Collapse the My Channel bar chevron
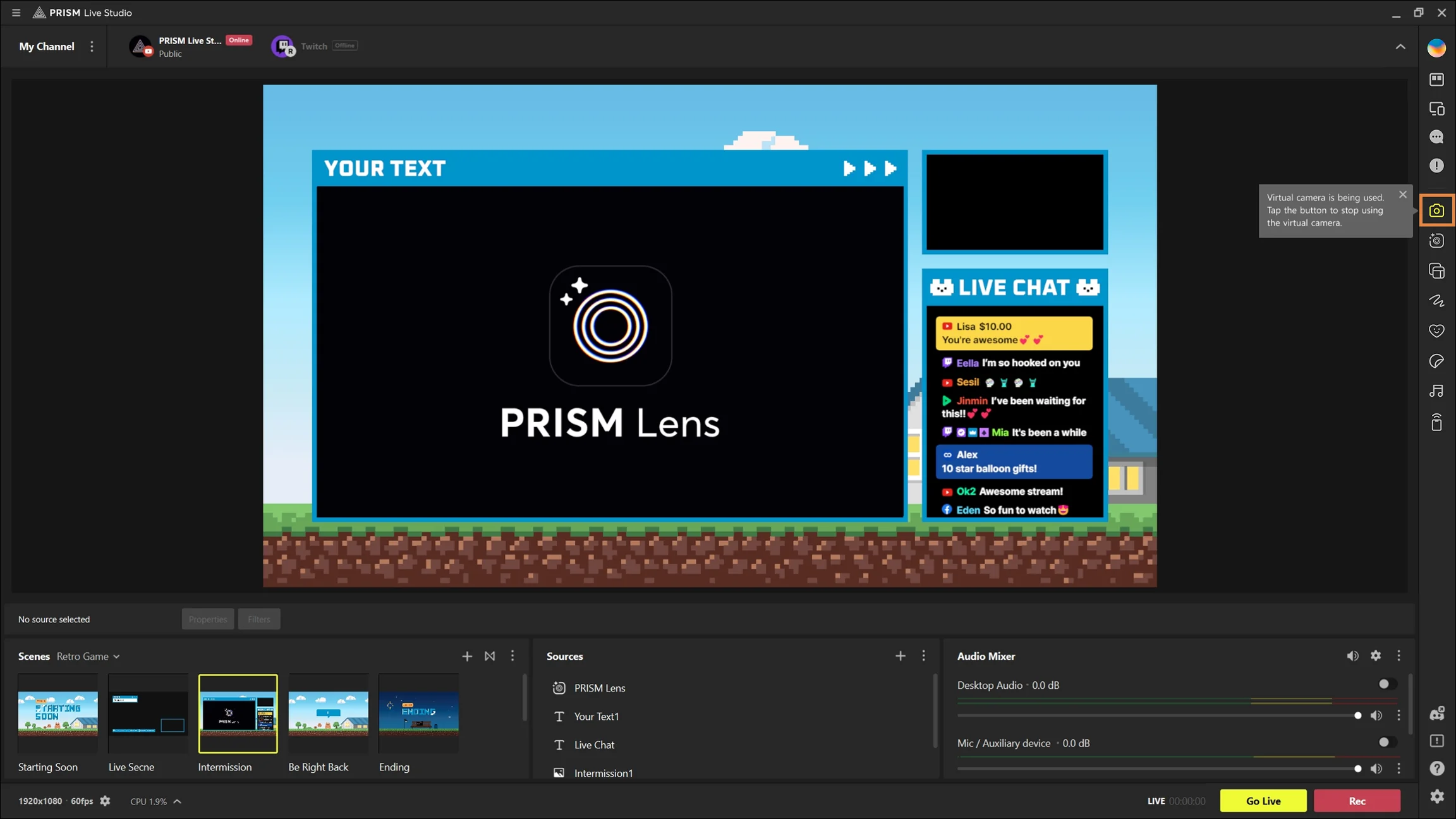 click(1400, 47)
